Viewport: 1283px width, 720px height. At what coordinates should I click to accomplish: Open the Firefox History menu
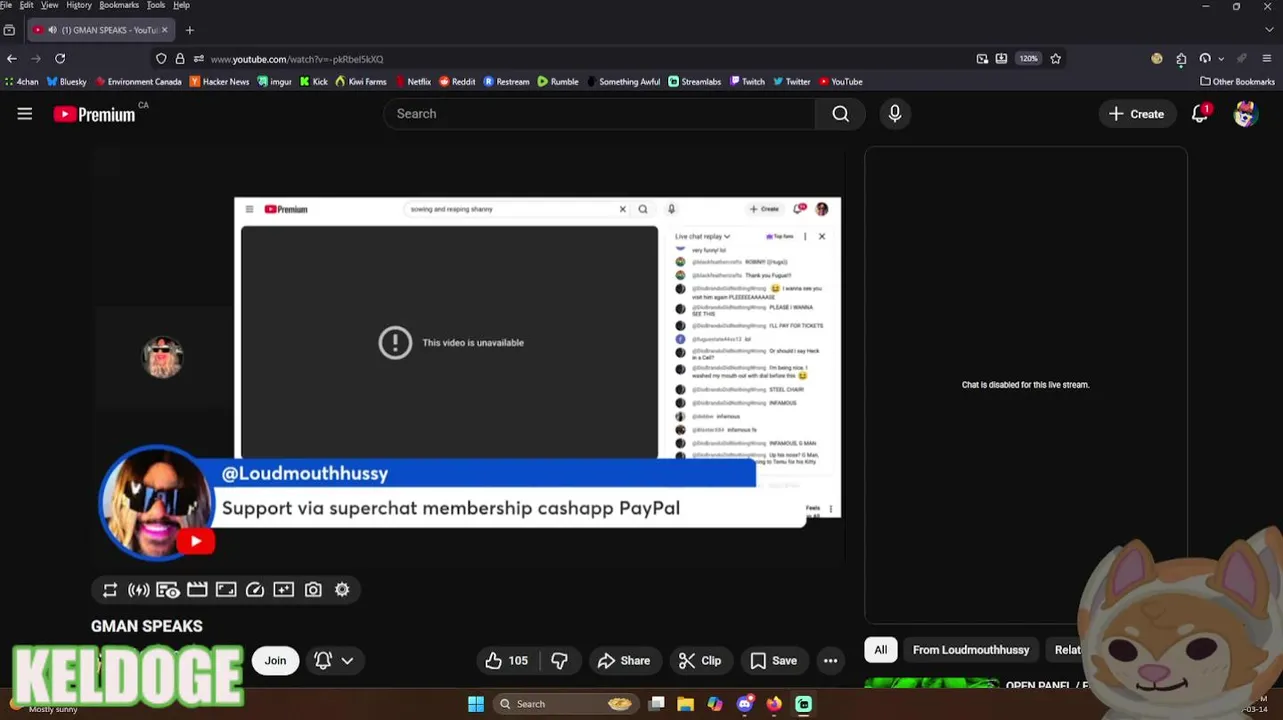click(79, 5)
